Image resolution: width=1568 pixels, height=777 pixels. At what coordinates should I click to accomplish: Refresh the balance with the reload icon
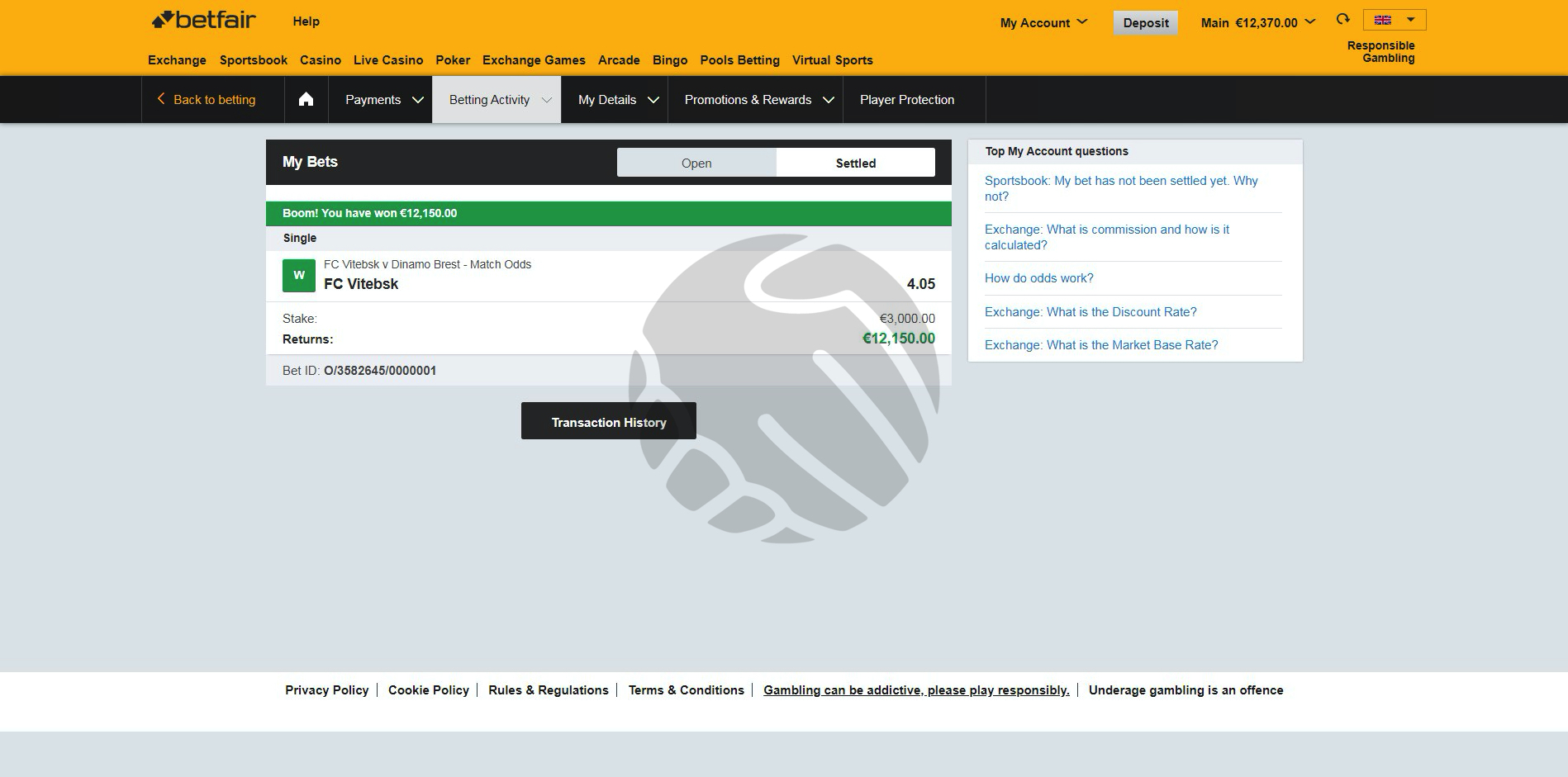coord(1342,19)
